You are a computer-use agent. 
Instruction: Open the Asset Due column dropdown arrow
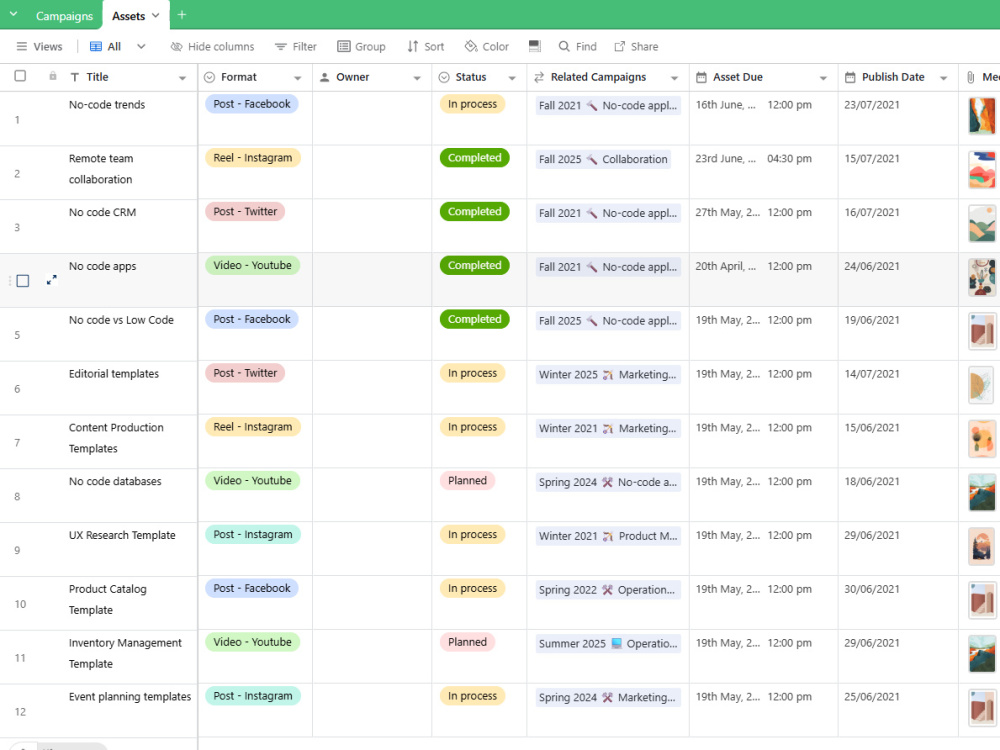(823, 78)
